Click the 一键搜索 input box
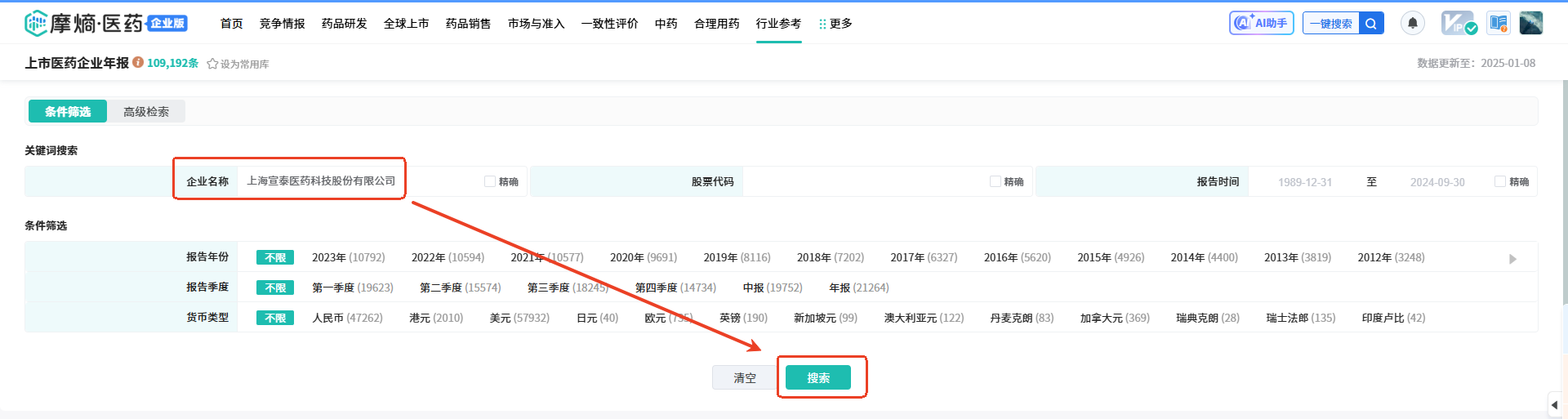The width and height of the screenshot is (1568, 419). 1331,24
